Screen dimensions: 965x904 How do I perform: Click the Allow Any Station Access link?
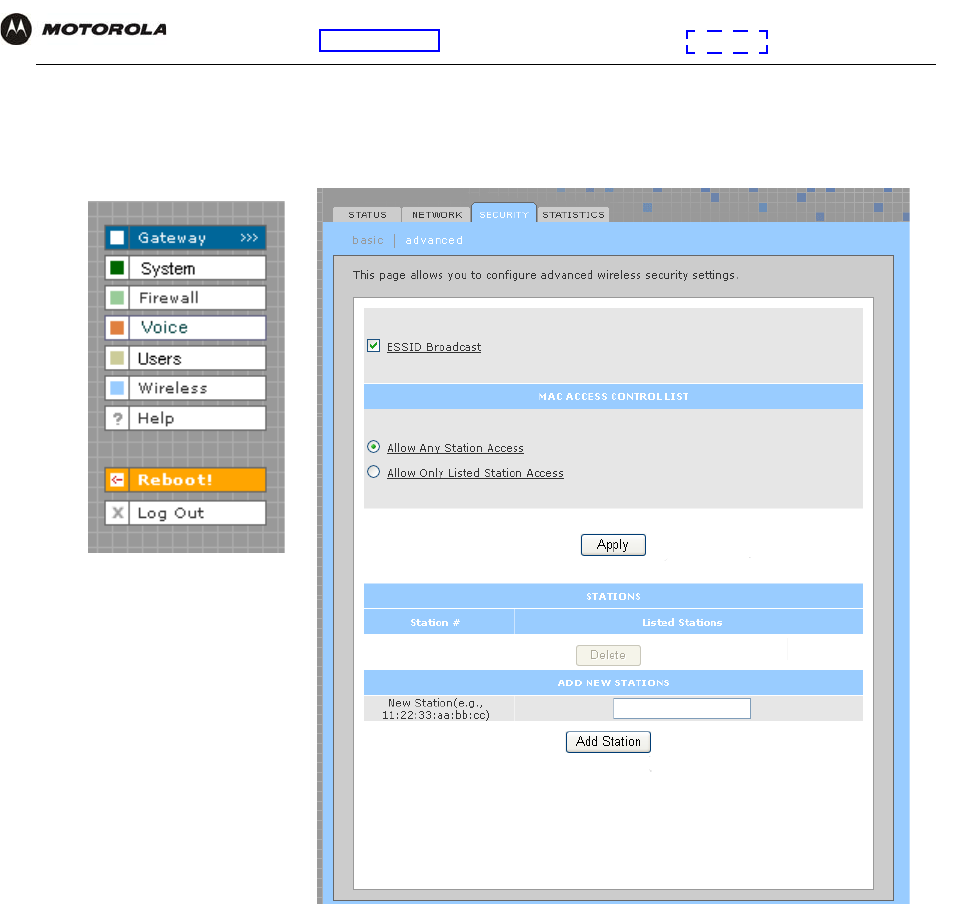[x=455, y=448]
